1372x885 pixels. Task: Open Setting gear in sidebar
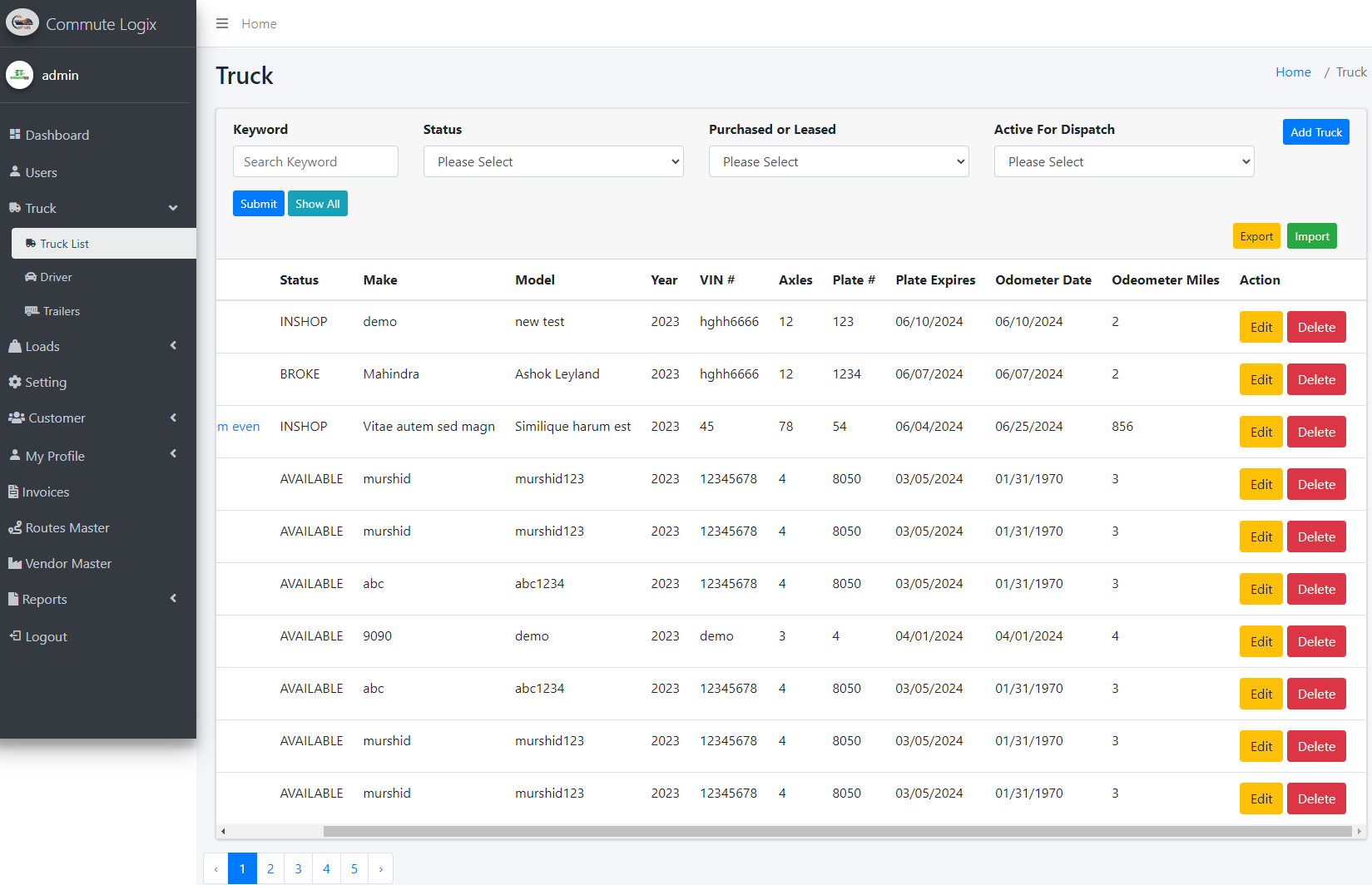click(46, 382)
